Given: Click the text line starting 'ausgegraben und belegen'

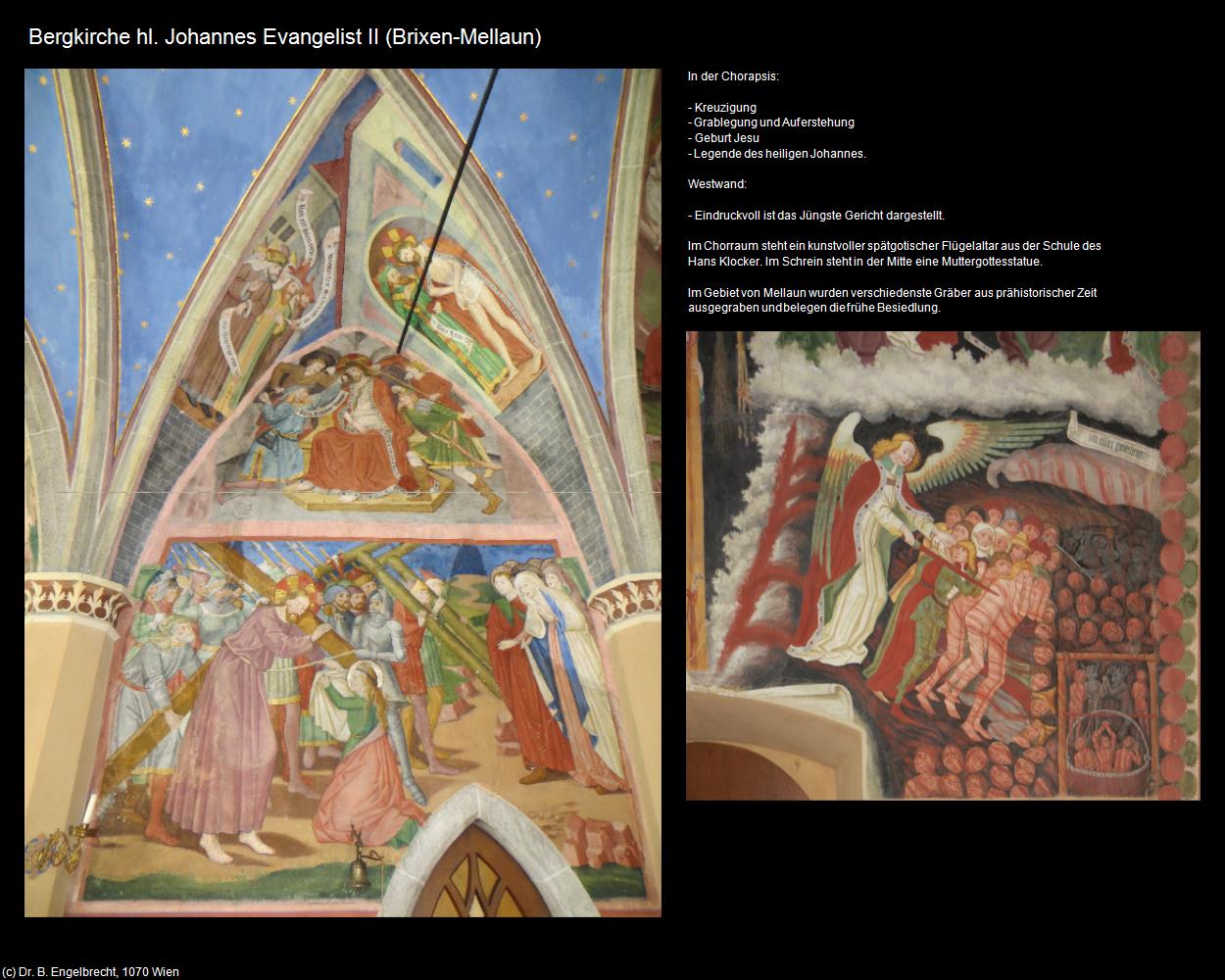Looking at the screenshot, I should [x=814, y=308].
